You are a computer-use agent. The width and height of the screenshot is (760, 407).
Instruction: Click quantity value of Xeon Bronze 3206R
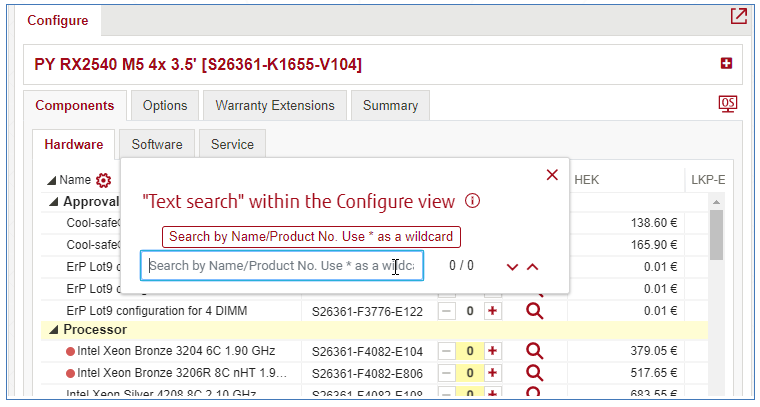(470, 373)
